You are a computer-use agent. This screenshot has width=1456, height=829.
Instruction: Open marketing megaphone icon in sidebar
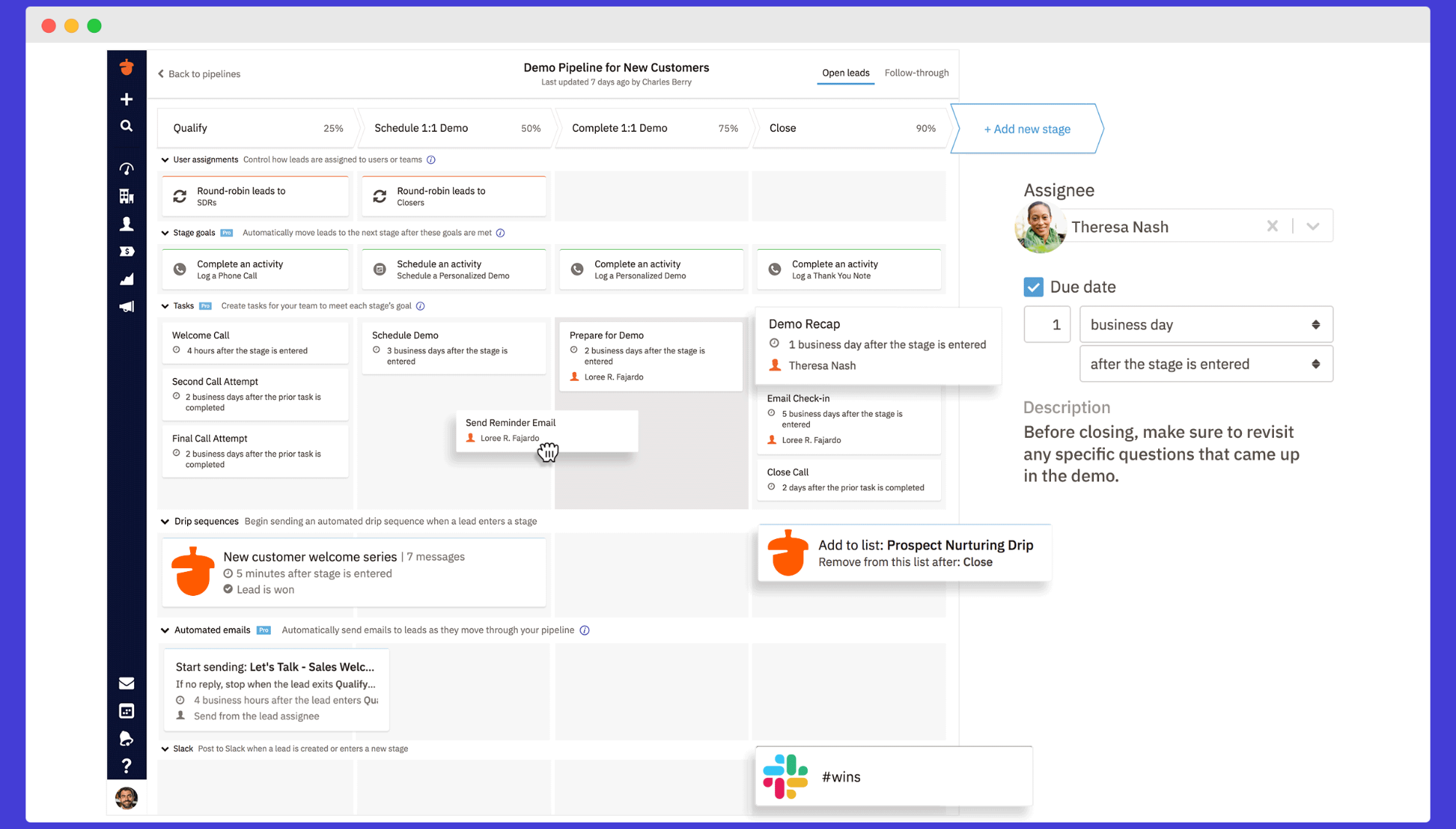tap(127, 307)
